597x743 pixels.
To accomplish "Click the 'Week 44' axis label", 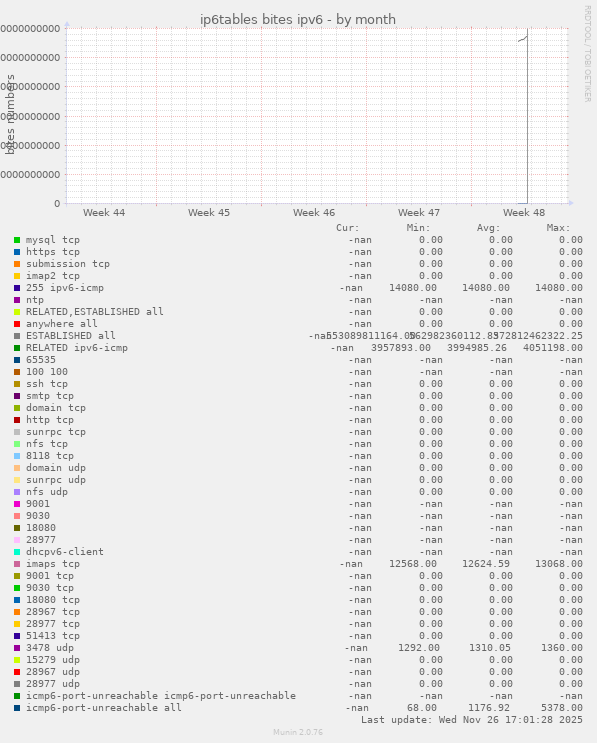I will coord(104,213).
